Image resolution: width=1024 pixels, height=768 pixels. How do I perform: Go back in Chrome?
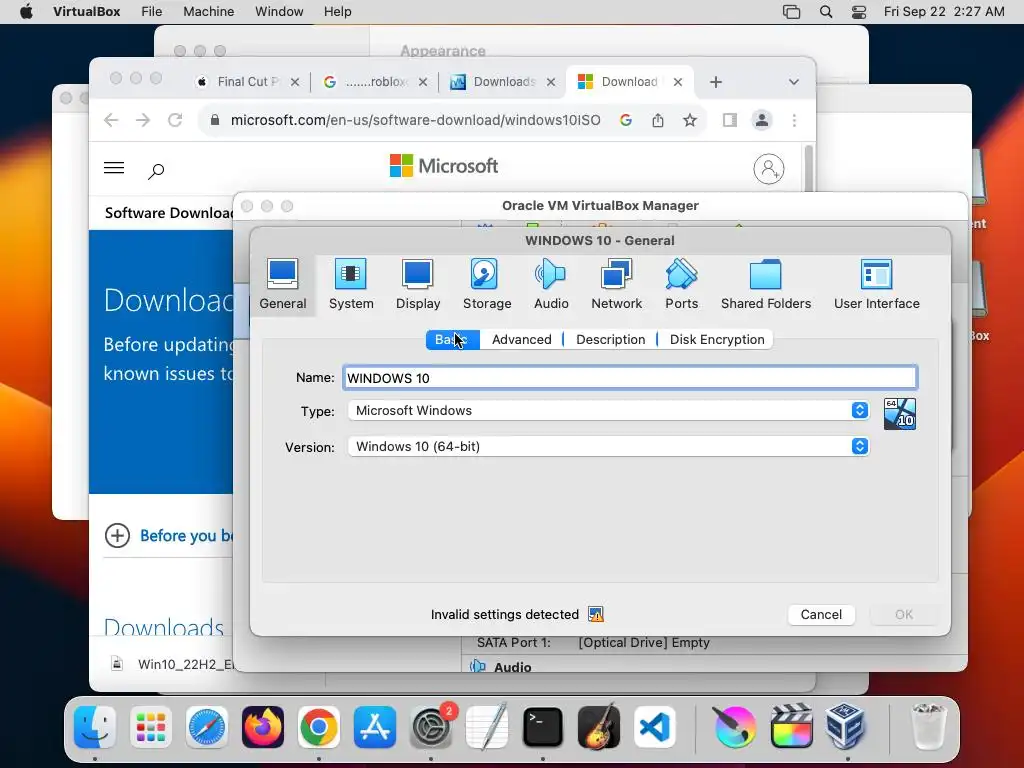(111, 120)
